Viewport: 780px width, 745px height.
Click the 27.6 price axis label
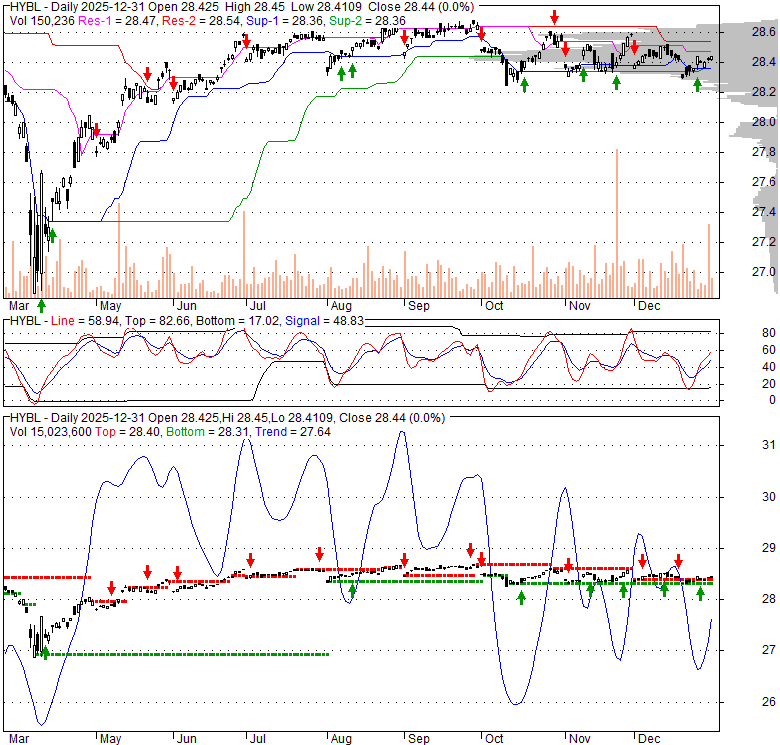764,182
